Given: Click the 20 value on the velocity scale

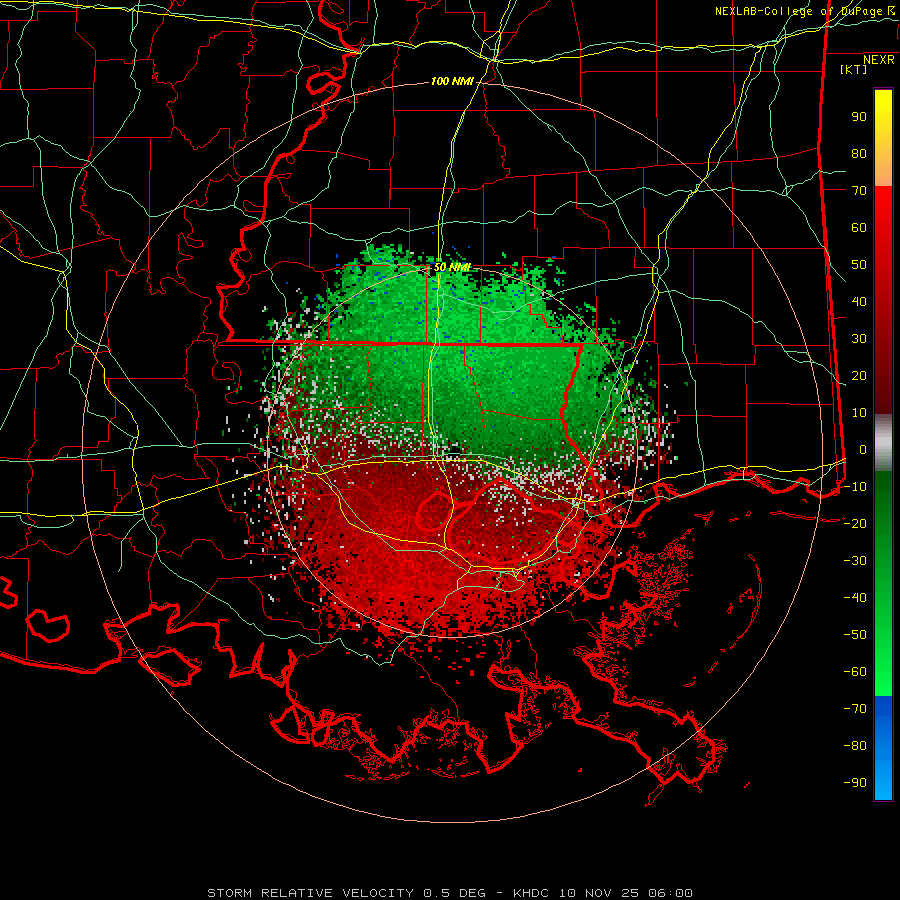Looking at the screenshot, I should (x=859, y=376).
